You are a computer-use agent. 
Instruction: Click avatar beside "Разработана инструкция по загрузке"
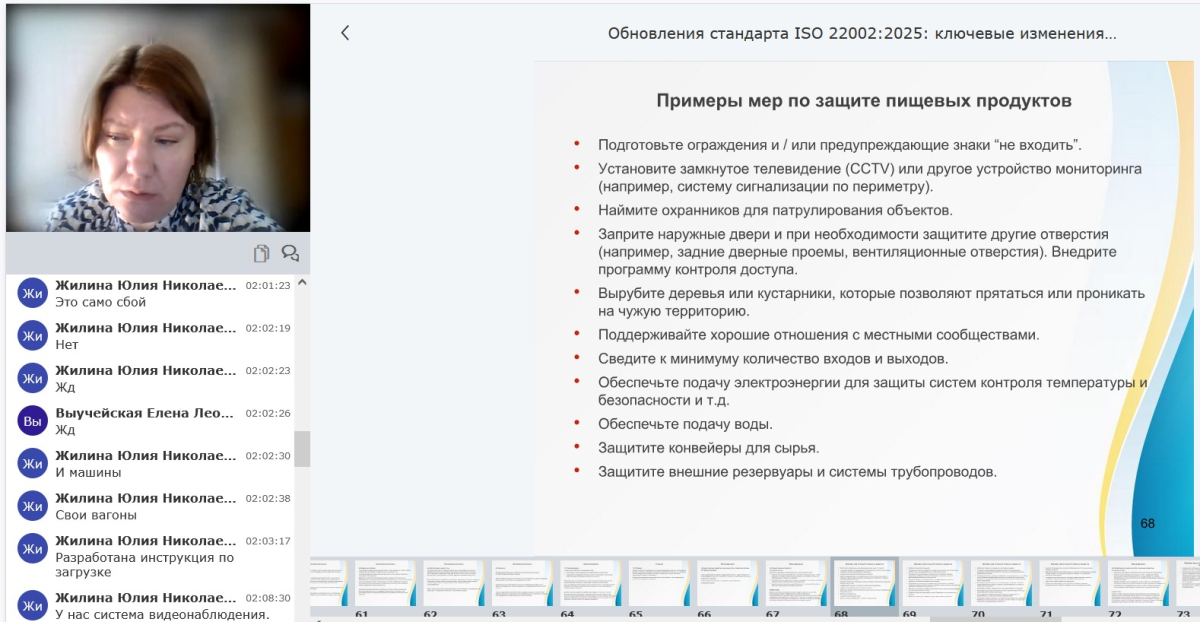[33, 549]
